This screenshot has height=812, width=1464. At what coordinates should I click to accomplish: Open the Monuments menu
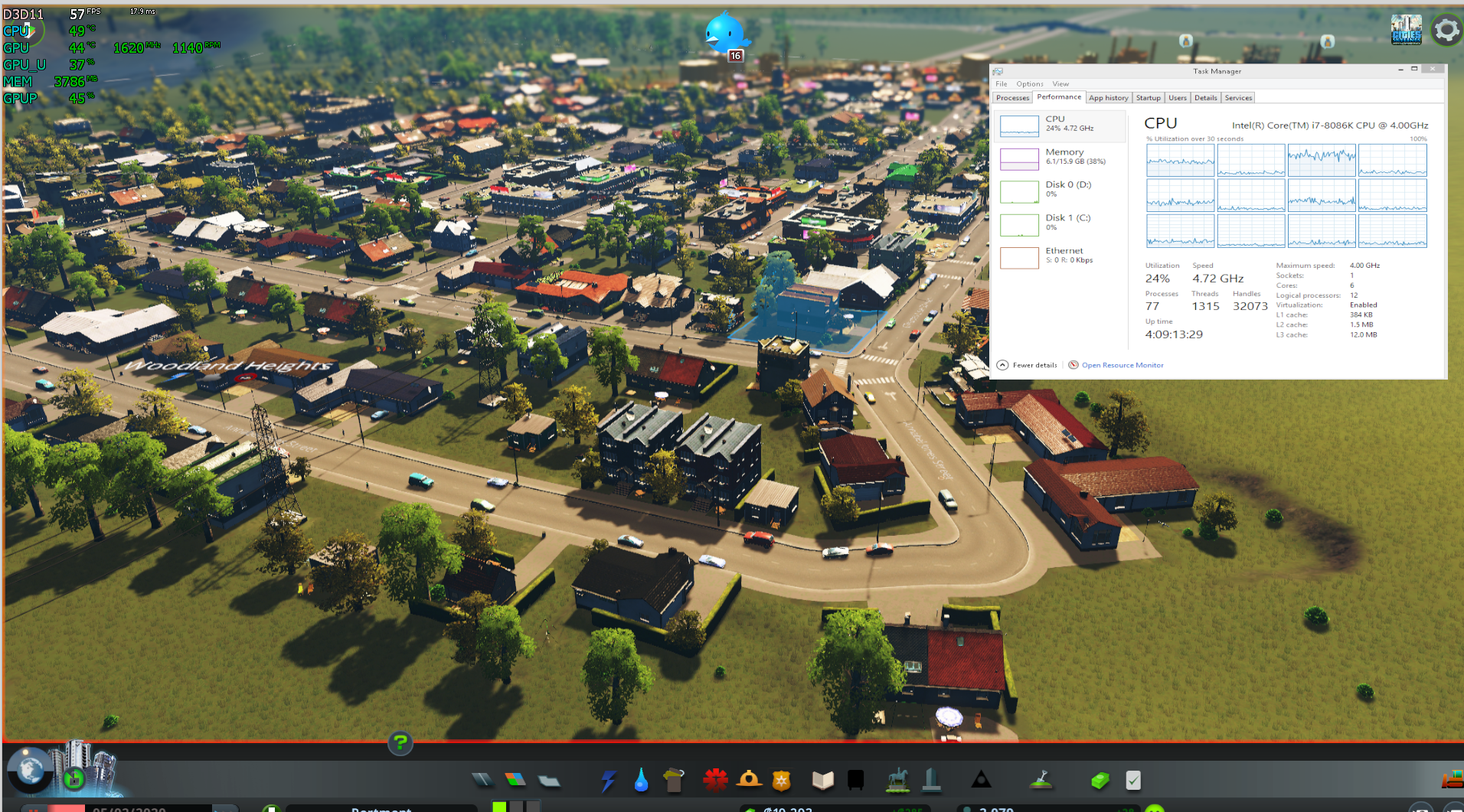981,780
